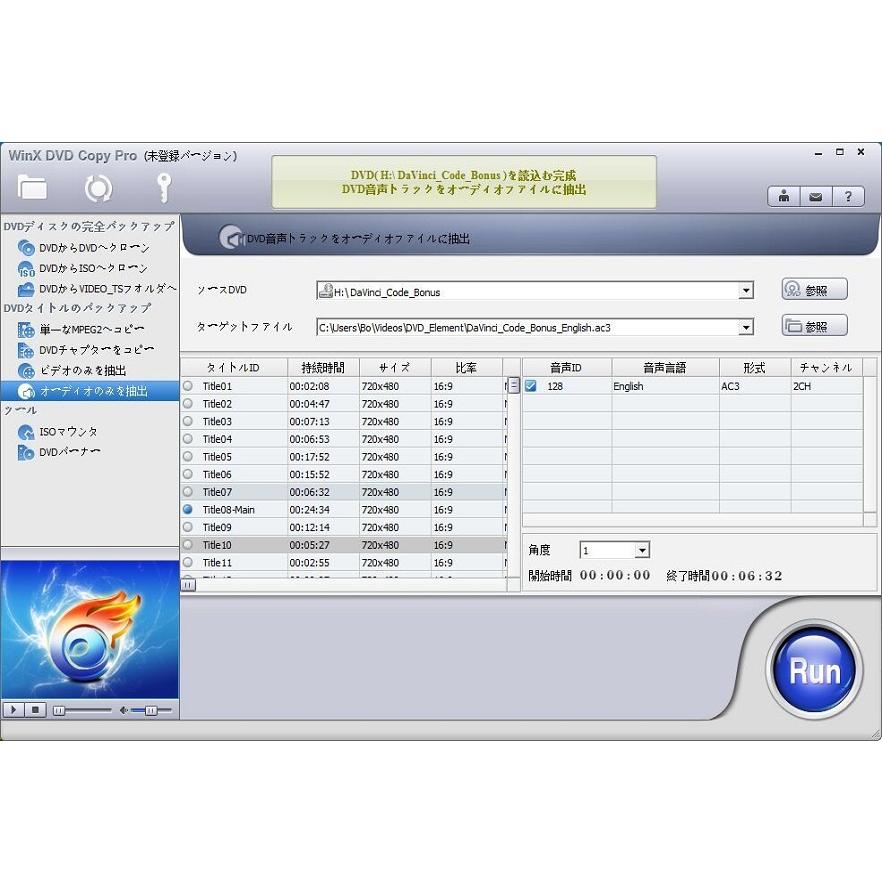Click the help question mark icon

849,196
